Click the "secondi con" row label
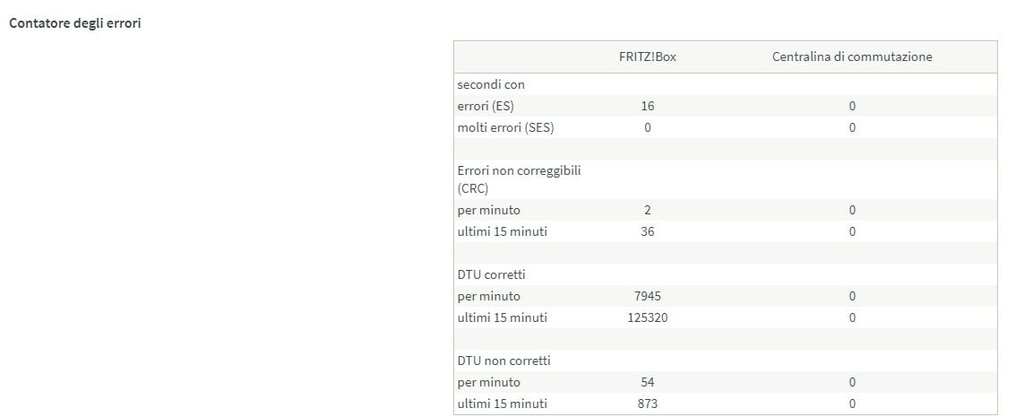The width and height of the screenshot is (1024, 417). 491,84
